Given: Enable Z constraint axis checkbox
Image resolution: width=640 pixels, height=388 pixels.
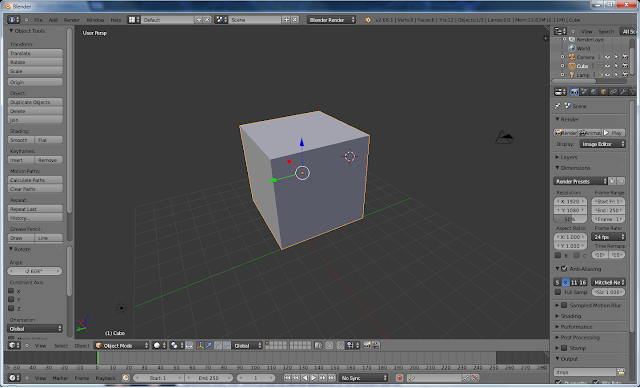Looking at the screenshot, I should pyautogui.click(x=11, y=308).
